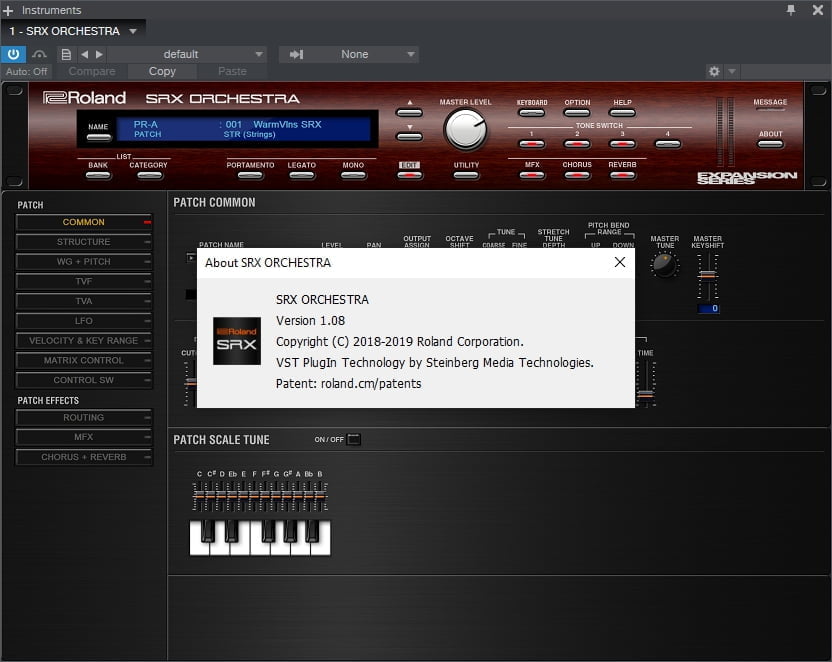This screenshot has height=662, width=832.
Task: Click the sidechain routing arrow icon
Action: pos(296,54)
